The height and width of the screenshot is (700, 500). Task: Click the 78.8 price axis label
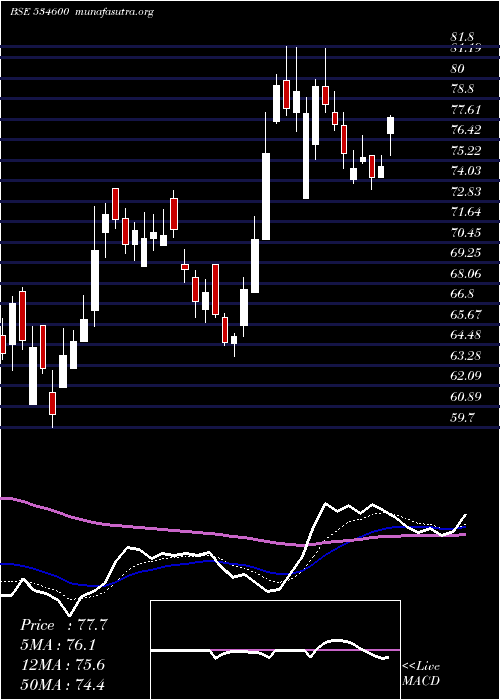click(462, 89)
